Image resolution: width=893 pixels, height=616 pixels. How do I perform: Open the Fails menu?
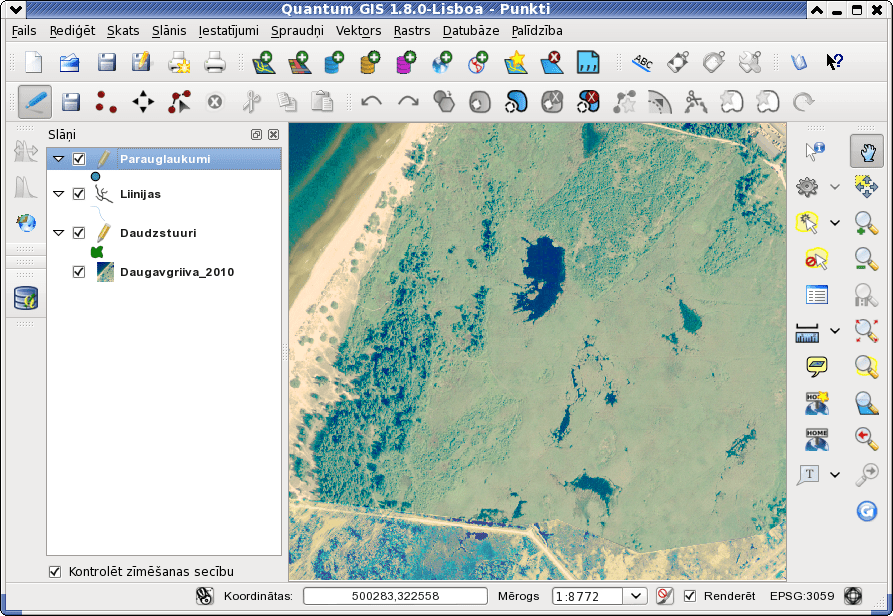point(24,31)
